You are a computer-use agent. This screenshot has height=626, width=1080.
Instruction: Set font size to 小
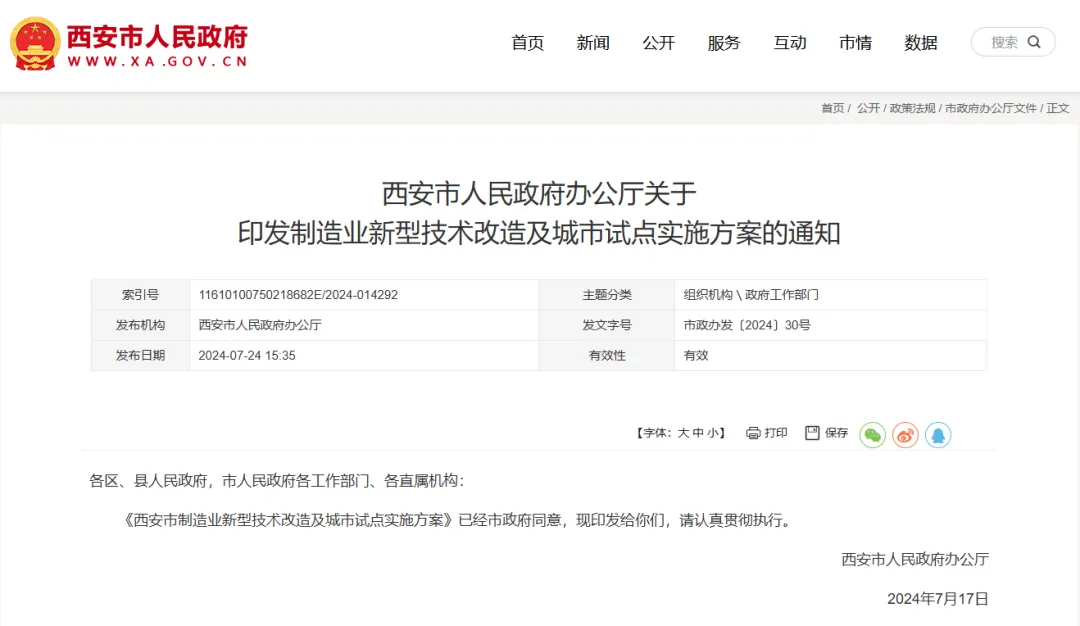[x=712, y=433]
